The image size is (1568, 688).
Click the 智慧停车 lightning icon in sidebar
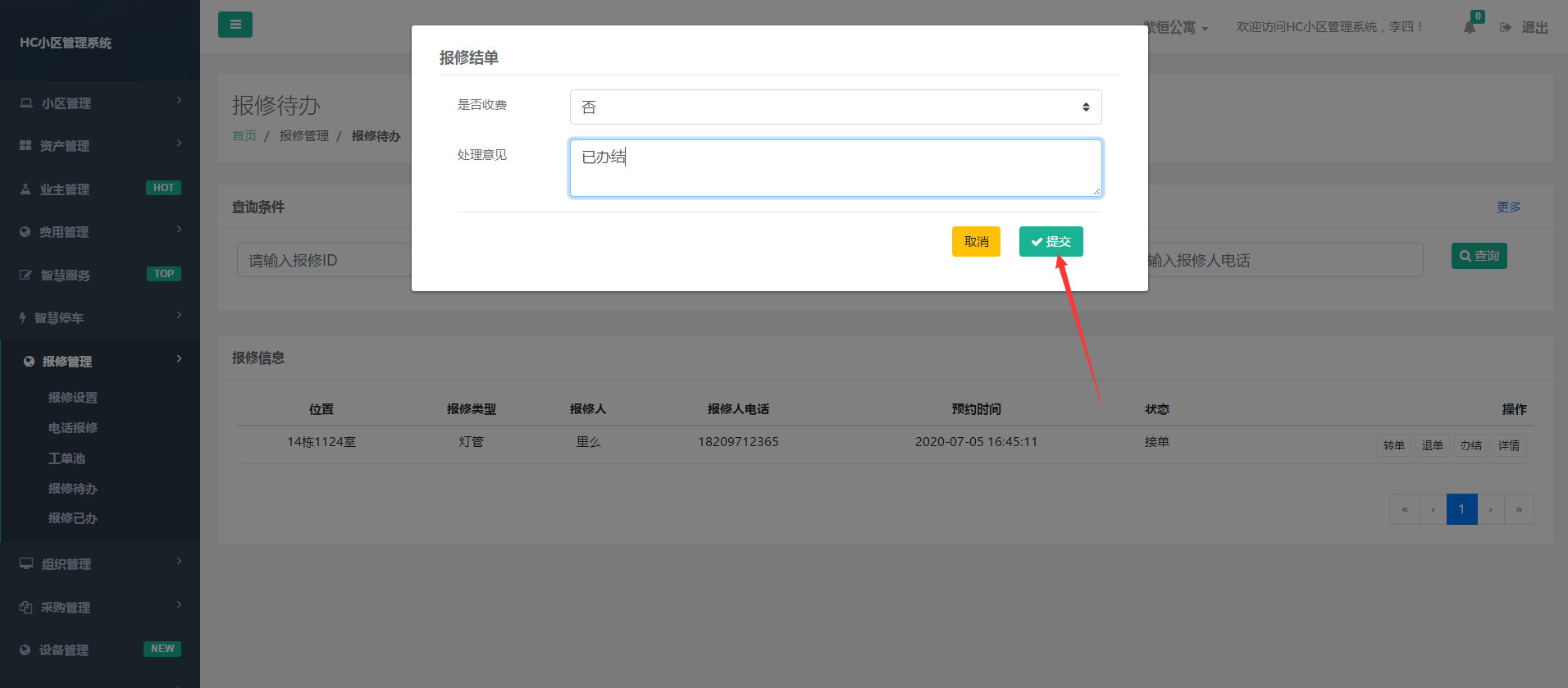[x=23, y=318]
